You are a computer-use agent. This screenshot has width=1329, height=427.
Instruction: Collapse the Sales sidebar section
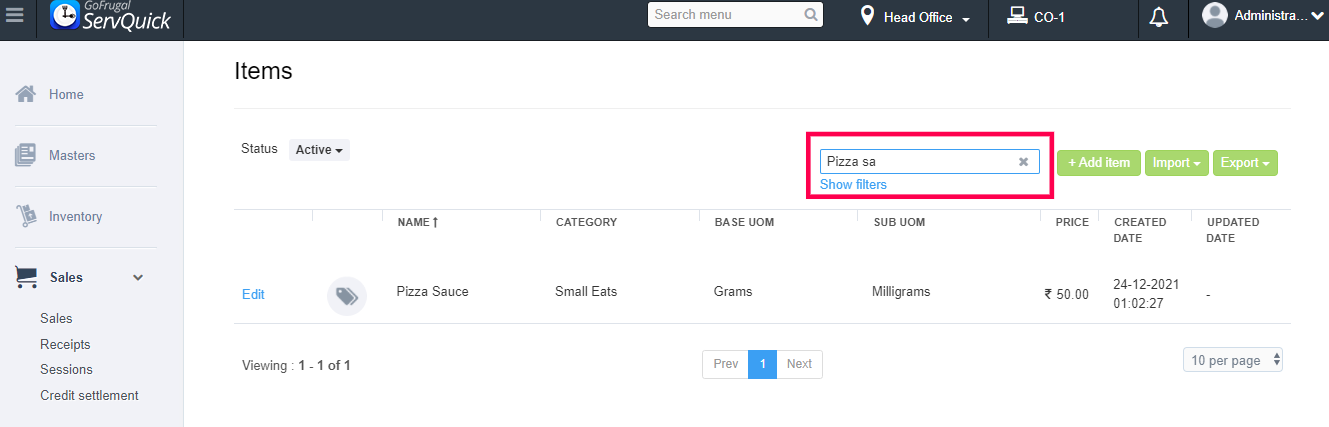[138, 277]
